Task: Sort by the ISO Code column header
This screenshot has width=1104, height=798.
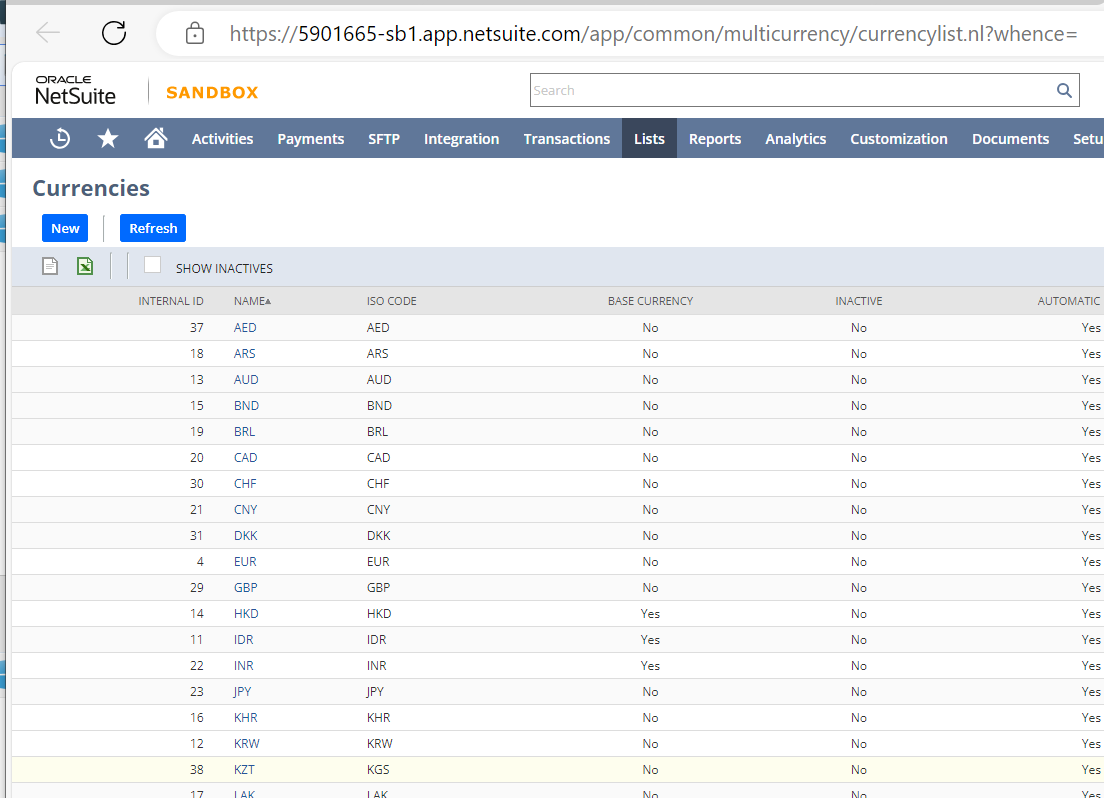Action: (391, 301)
